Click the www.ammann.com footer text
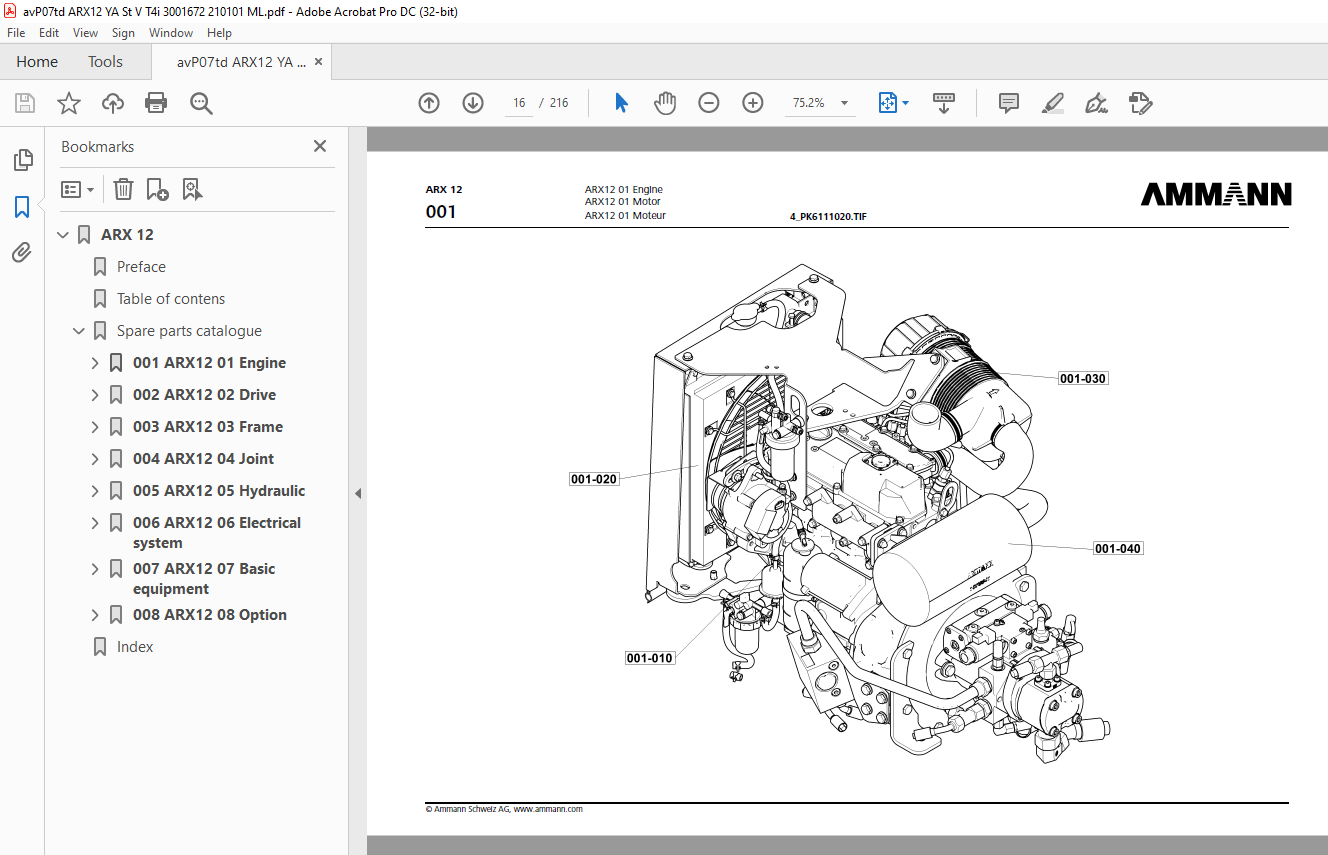1328x855 pixels. (548, 809)
